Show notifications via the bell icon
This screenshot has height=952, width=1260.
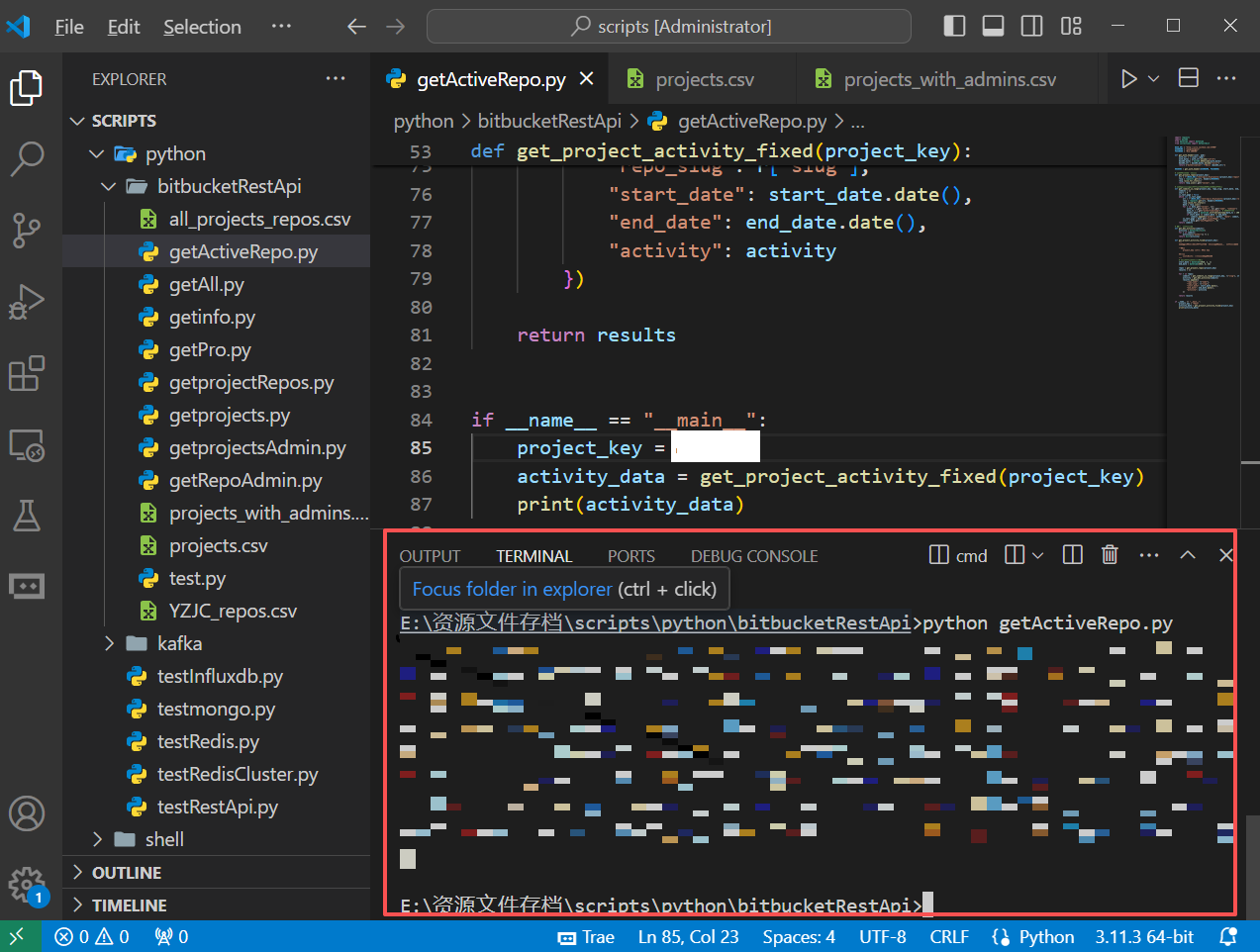pyautogui.click(x=1228, y=937)
